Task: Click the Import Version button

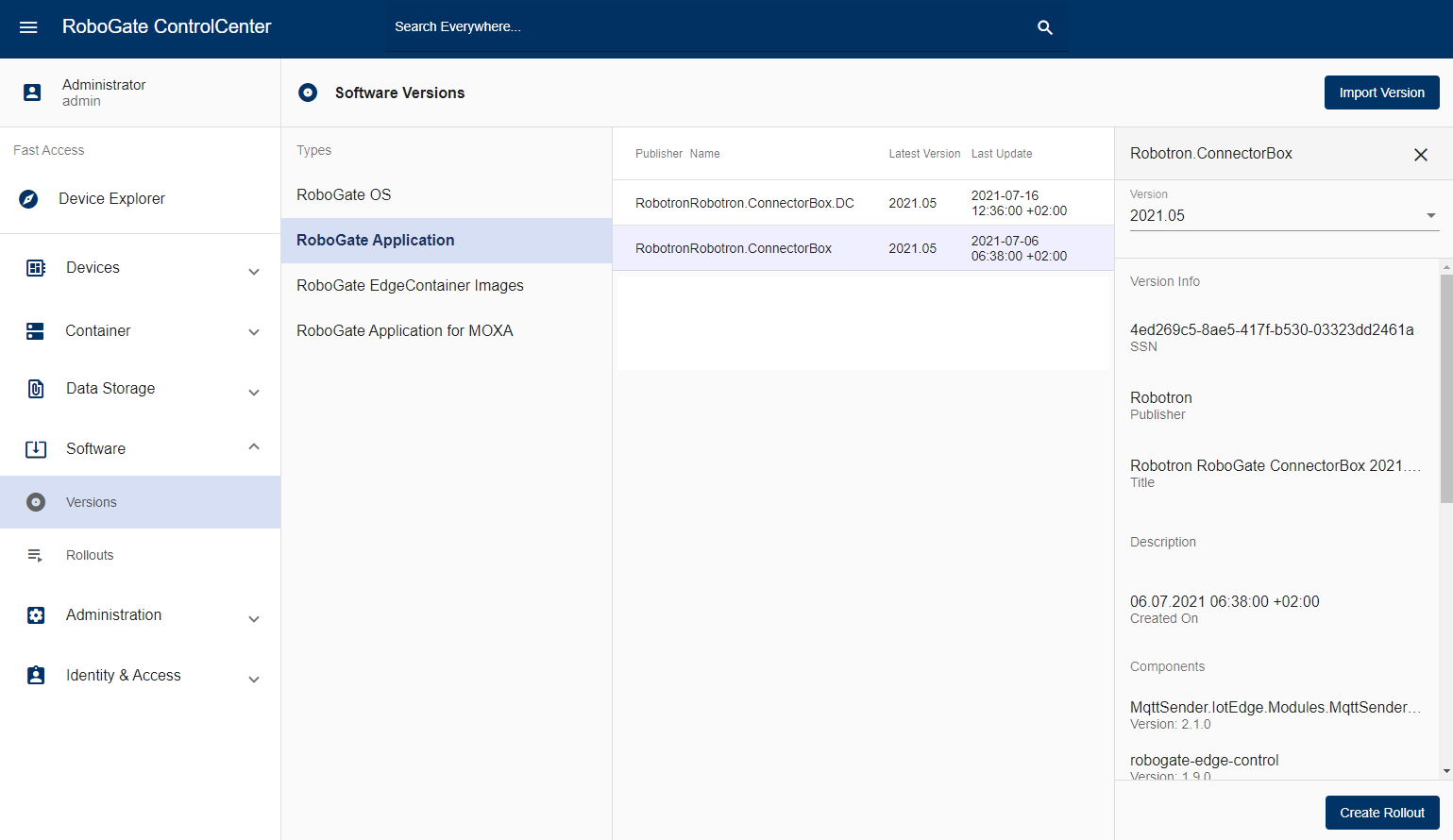Action: pyautogui.click(x=1381, y=92)
